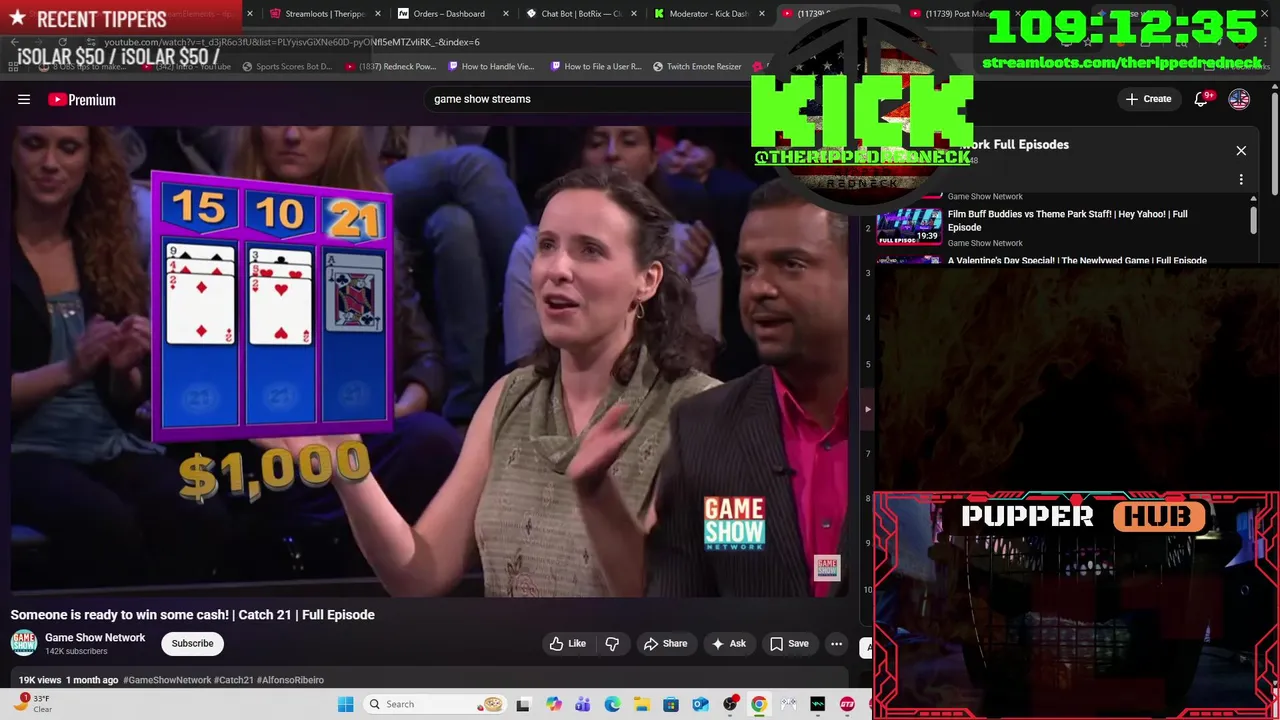Open File Explorer from taskbar
The image size is (1280, 720).
[642, 704]
